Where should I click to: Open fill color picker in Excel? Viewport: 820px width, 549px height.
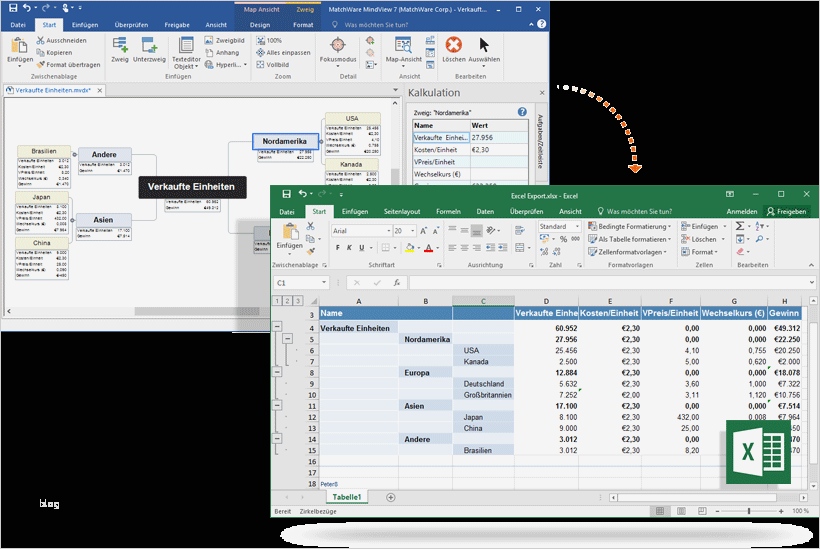tap(418, 248)
